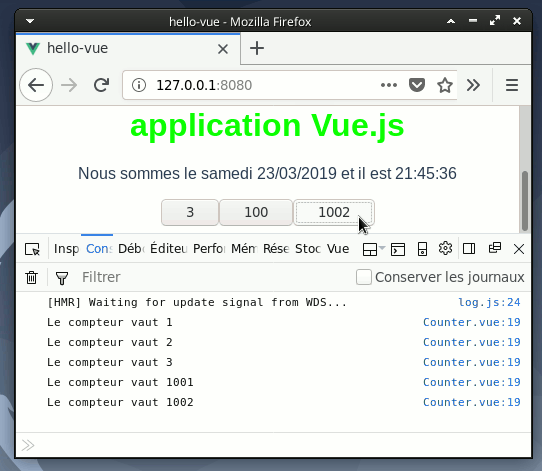Open Counter.vue:19 link for compteur vaut 3
The height and width of the screenshot is (471, 542).
point(471,362)
